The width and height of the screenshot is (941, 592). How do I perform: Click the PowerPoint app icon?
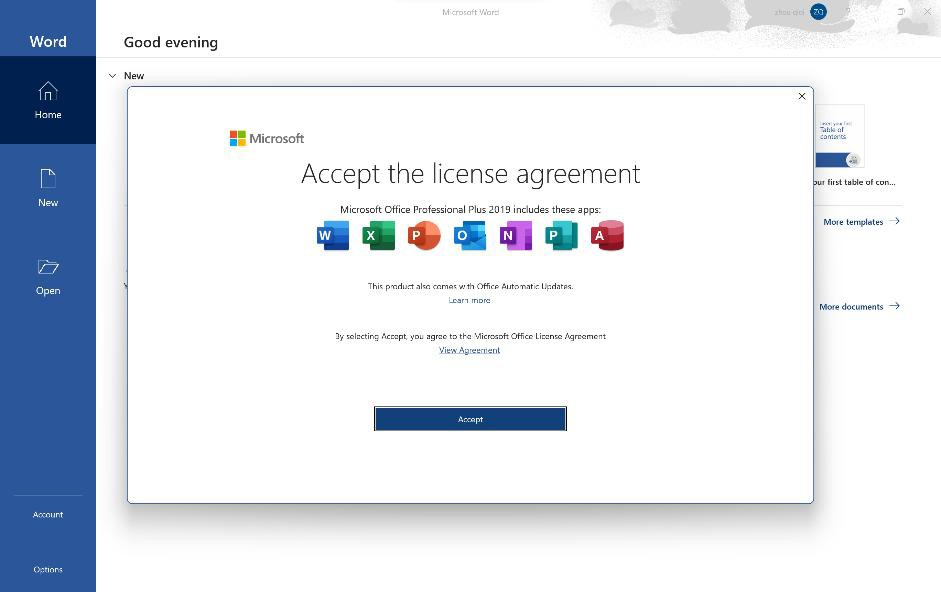tap(424, 236)
